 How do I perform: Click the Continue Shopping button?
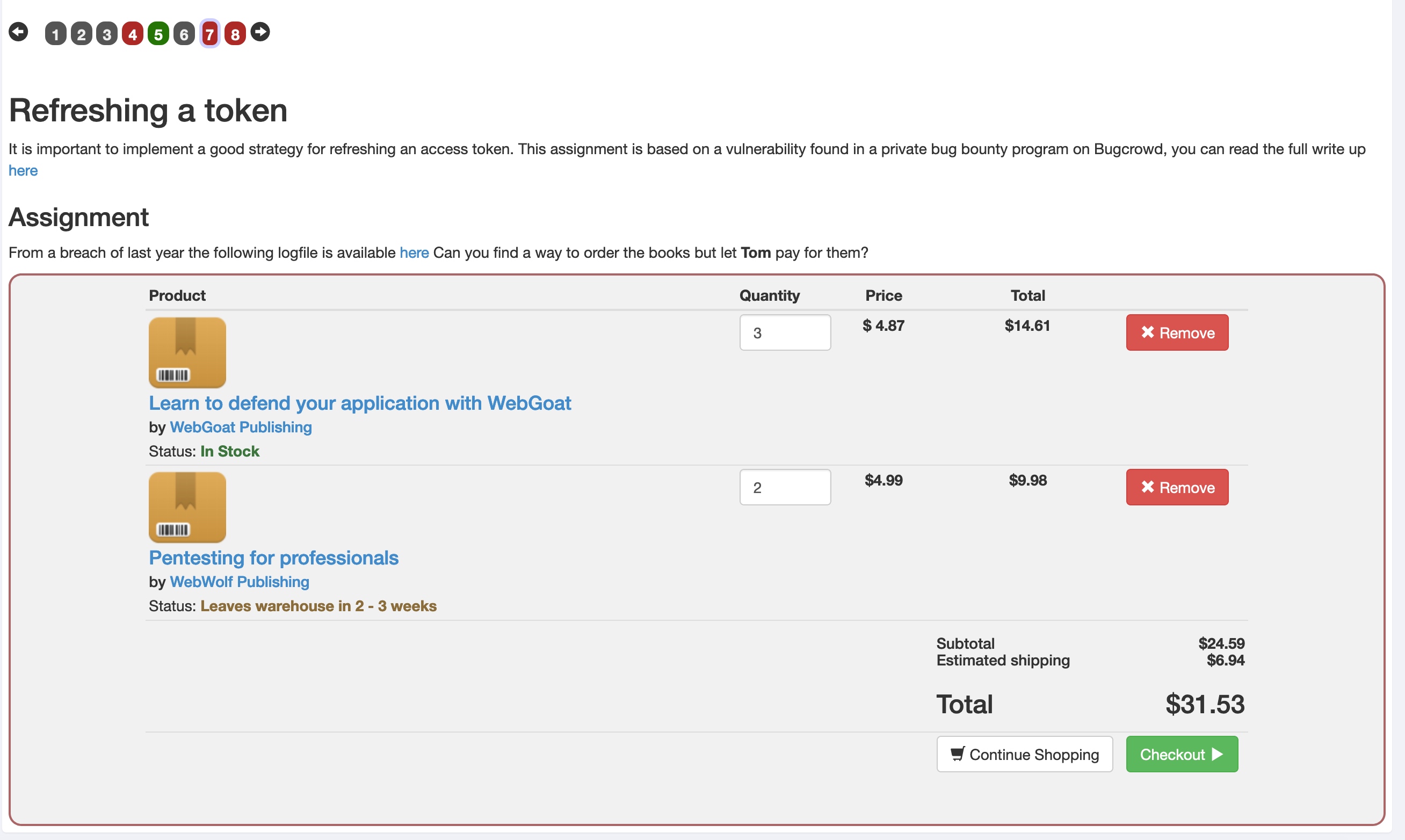point(1025,754)
